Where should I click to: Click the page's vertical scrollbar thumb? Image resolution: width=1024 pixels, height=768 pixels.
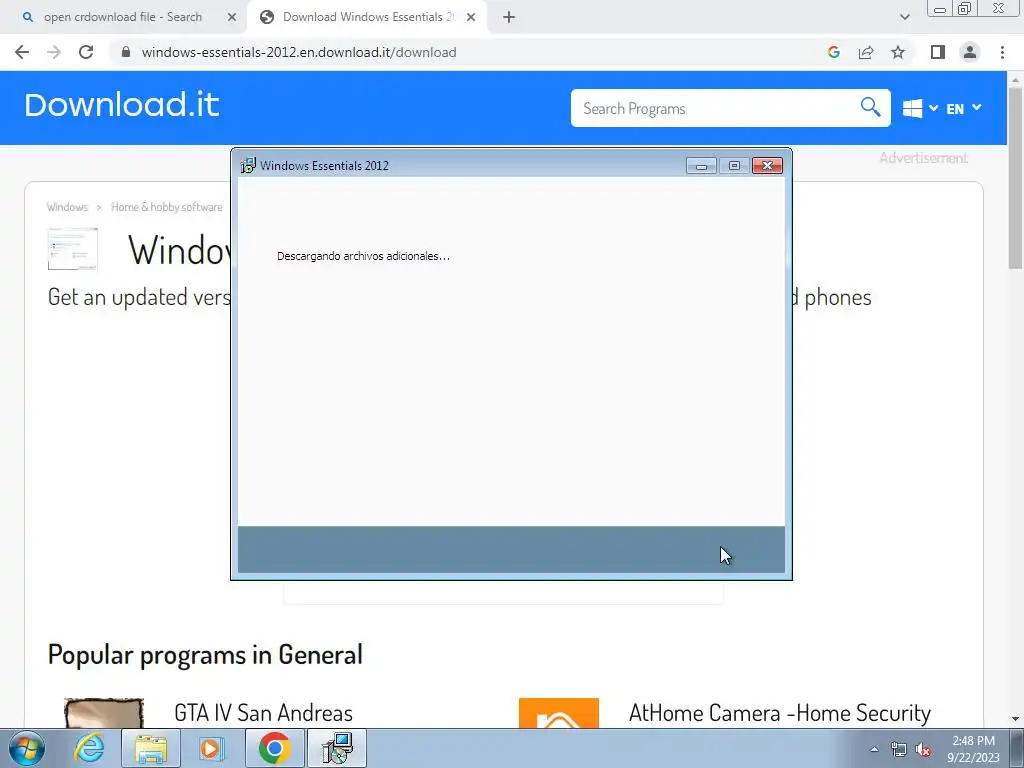tap(1015, 178)
